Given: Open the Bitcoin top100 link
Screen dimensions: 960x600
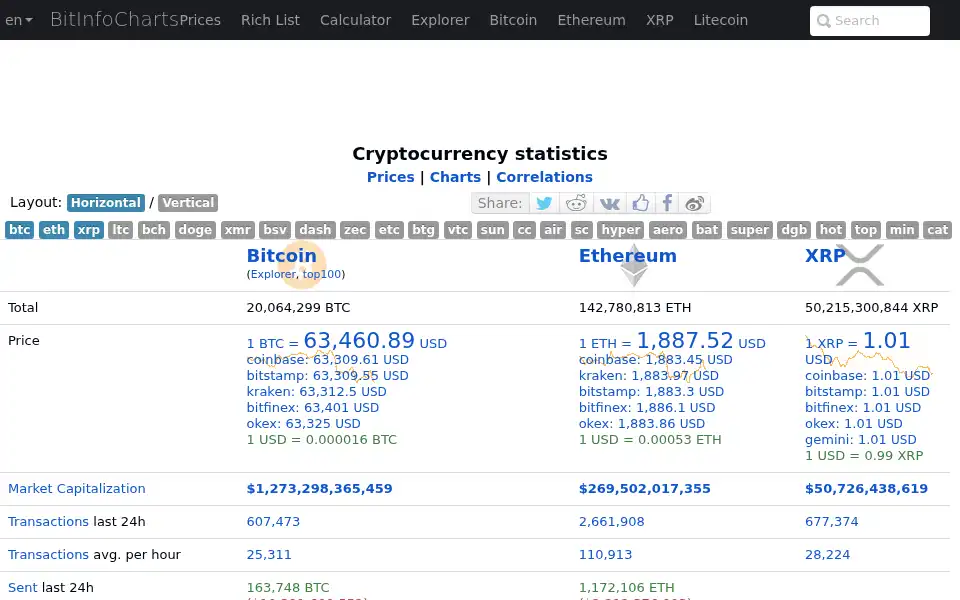Looking at the screenshot, I should (x=322, y=274).
